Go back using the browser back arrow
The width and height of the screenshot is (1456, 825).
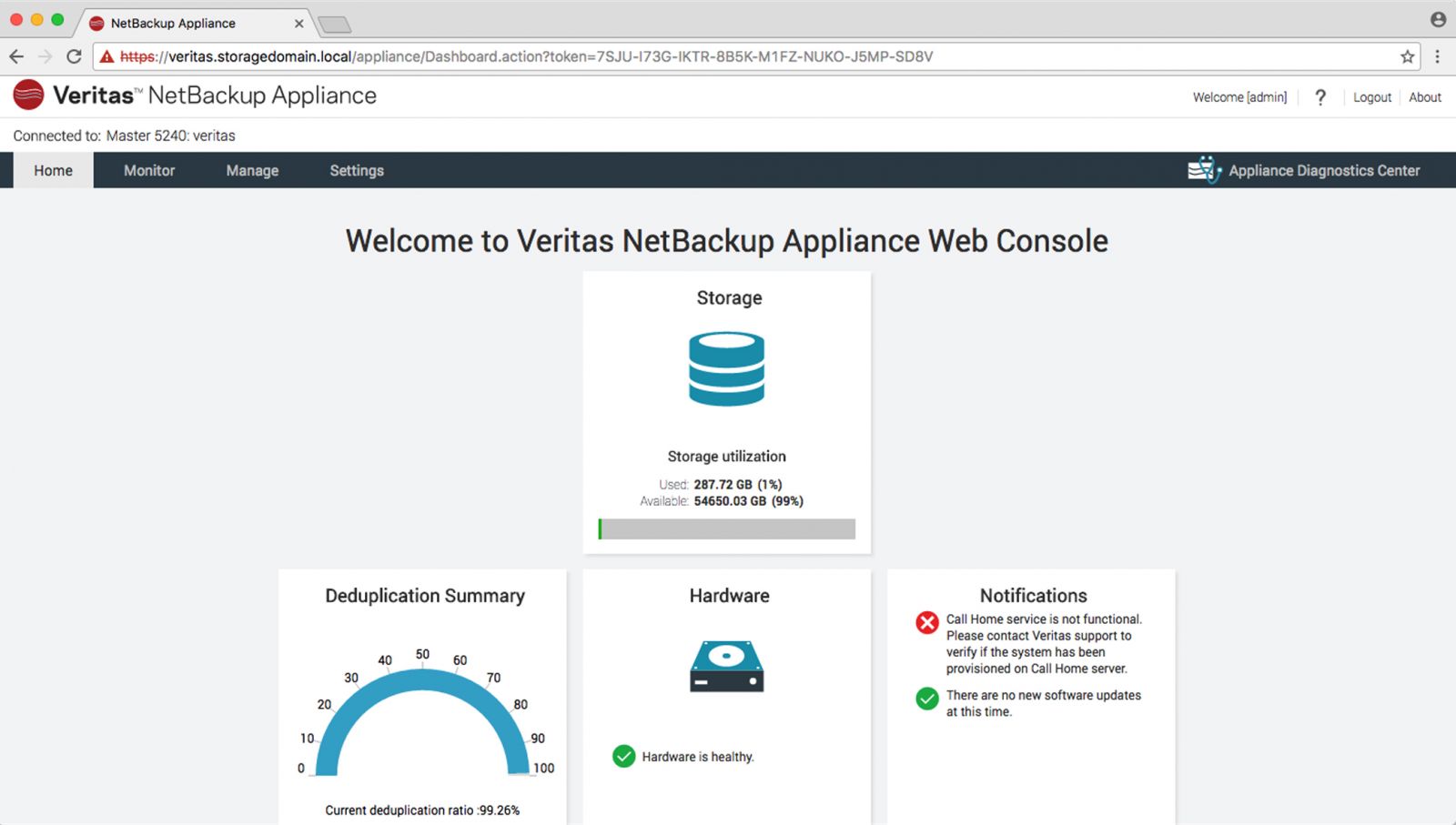[16, 56]
